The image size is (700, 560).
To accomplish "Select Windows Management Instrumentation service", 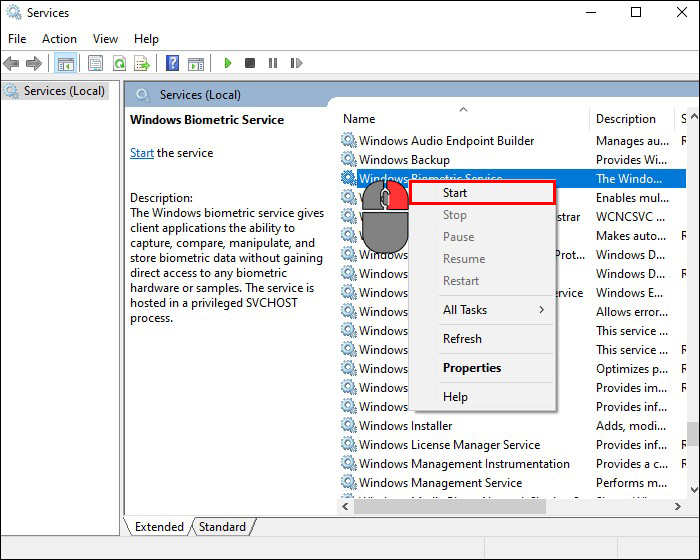I will (x=464, y=464).
